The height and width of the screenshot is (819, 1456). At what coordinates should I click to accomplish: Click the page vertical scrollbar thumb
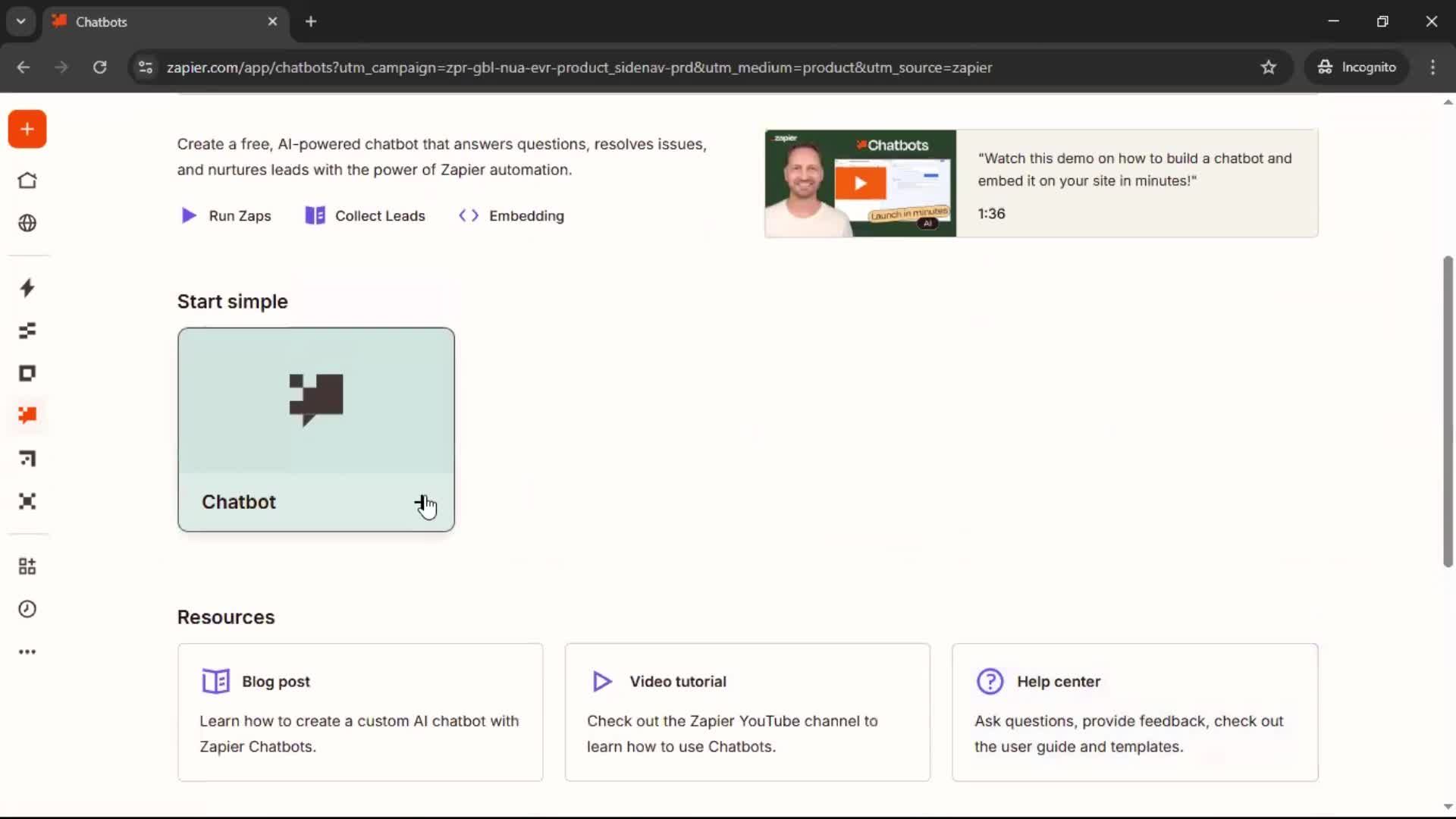pyautogui.click(x=1448, y=412)
